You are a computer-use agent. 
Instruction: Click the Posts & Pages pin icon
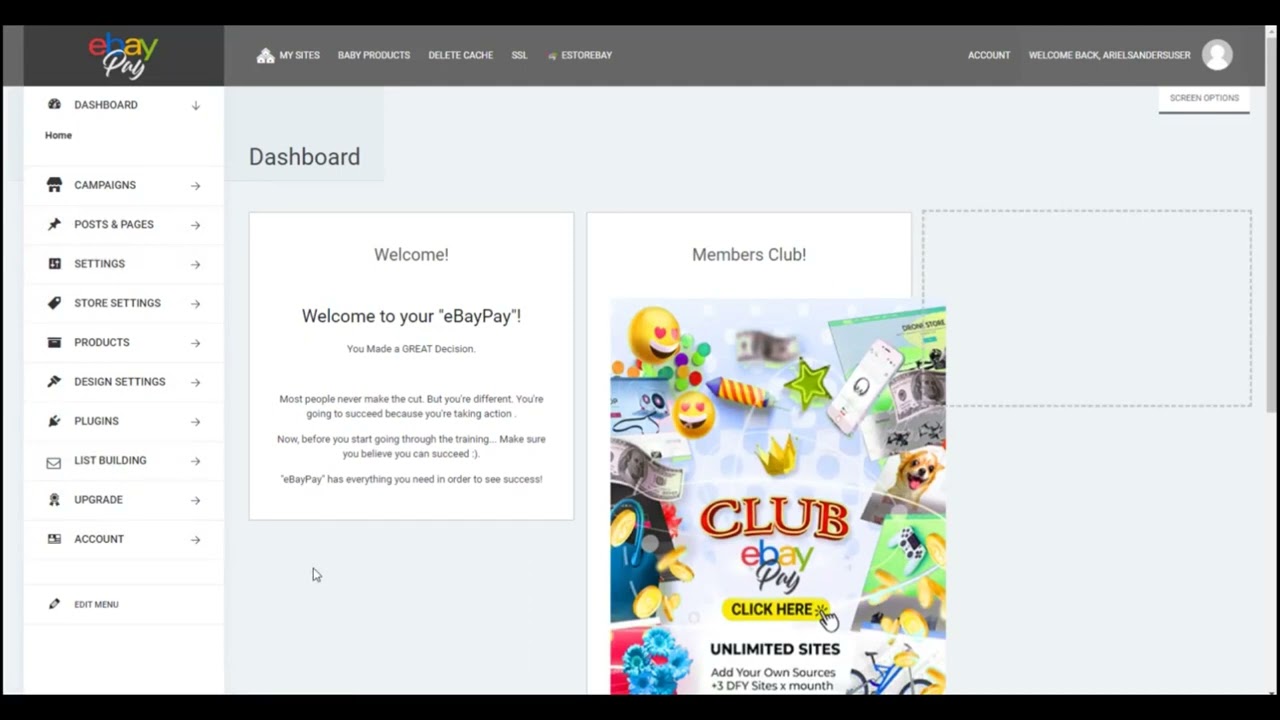click(x=54, y=224)
